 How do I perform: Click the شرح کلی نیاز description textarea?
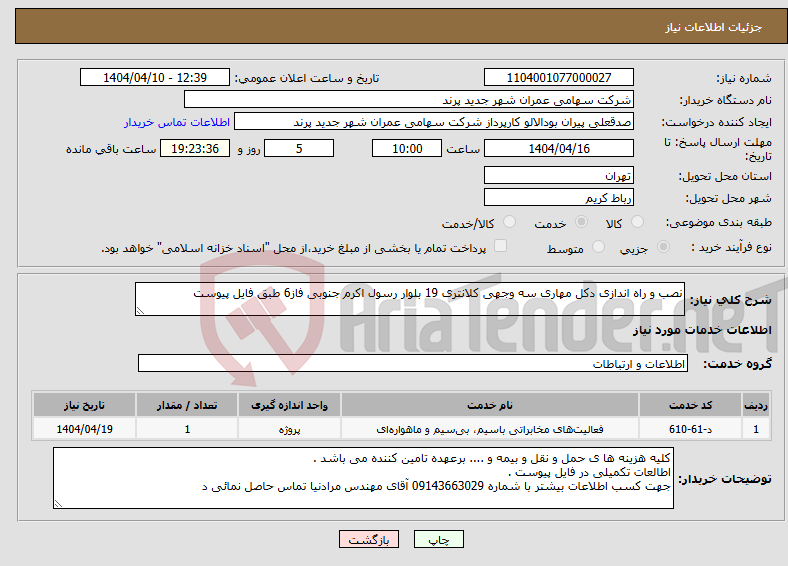tap(410, 299)
